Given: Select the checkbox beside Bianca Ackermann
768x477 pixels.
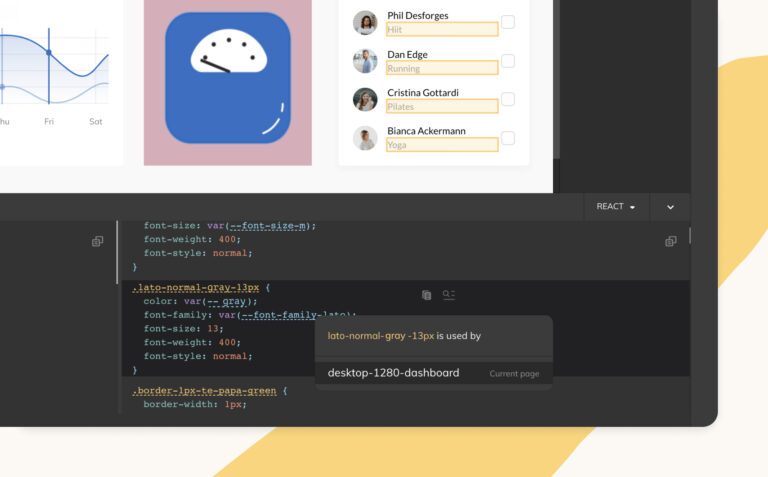Looking at the screenshot, I should point(508,138).
